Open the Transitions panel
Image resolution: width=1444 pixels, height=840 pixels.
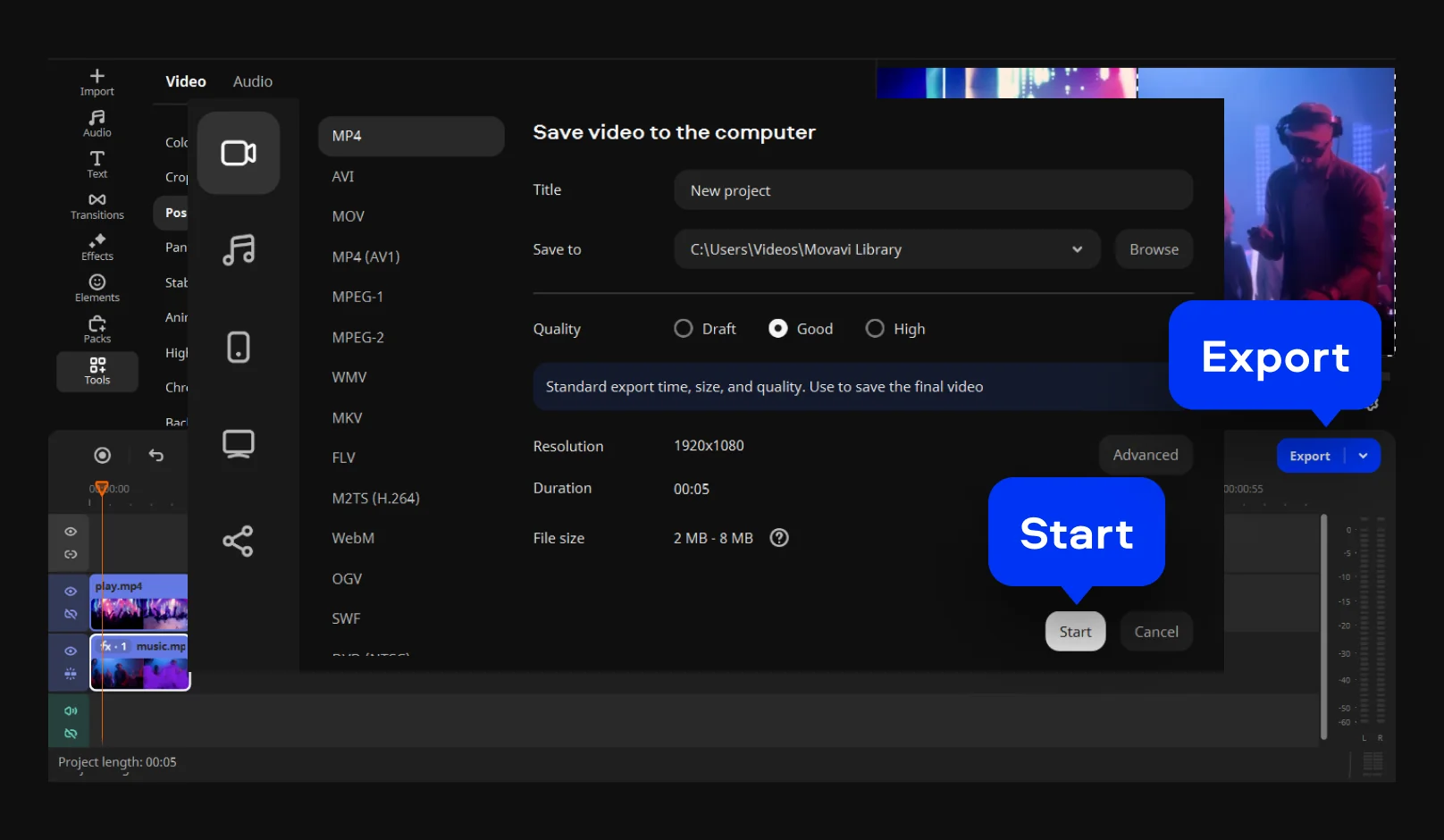[x=97, y=206]
